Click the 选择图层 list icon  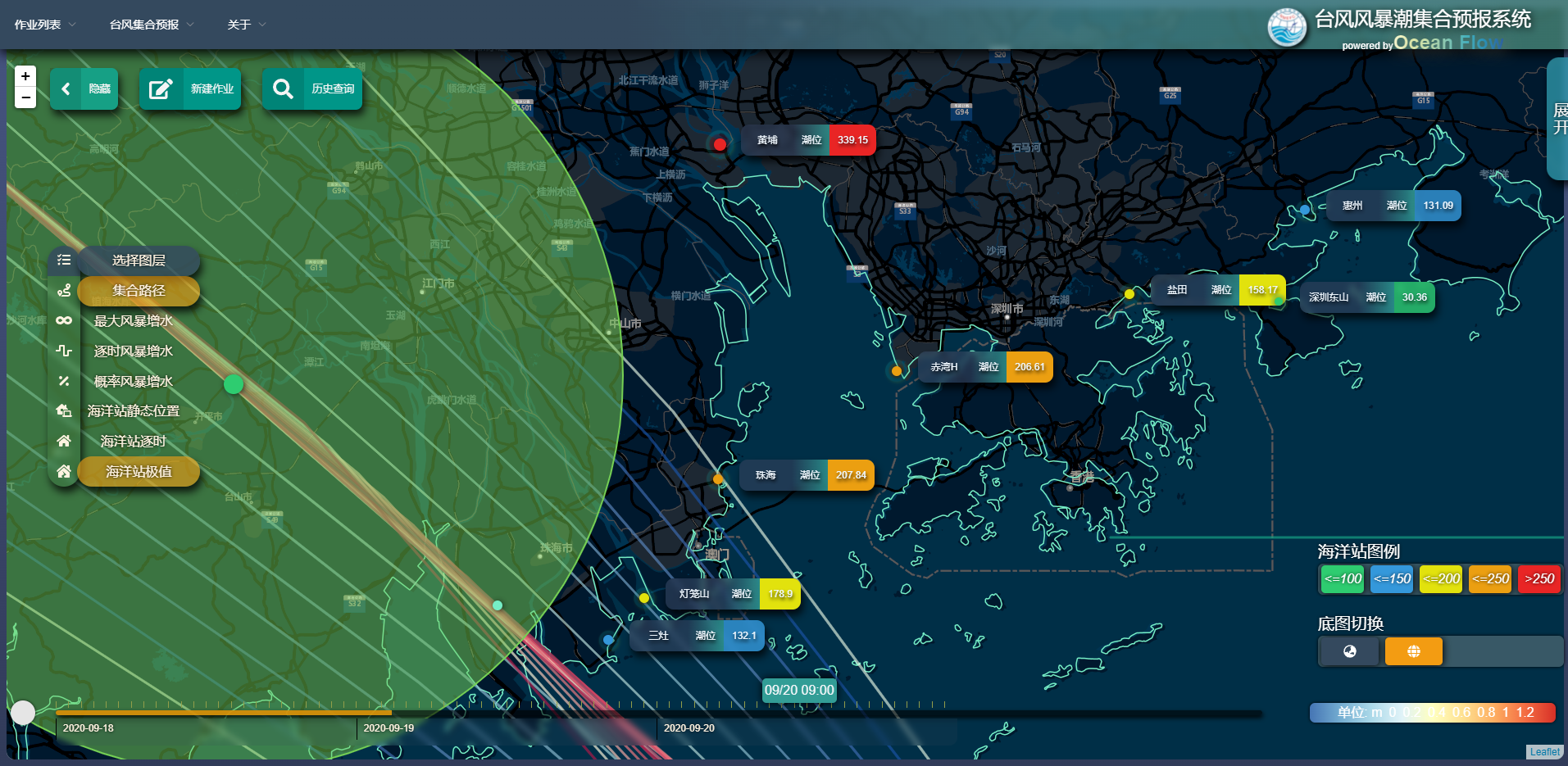point(64,260)
